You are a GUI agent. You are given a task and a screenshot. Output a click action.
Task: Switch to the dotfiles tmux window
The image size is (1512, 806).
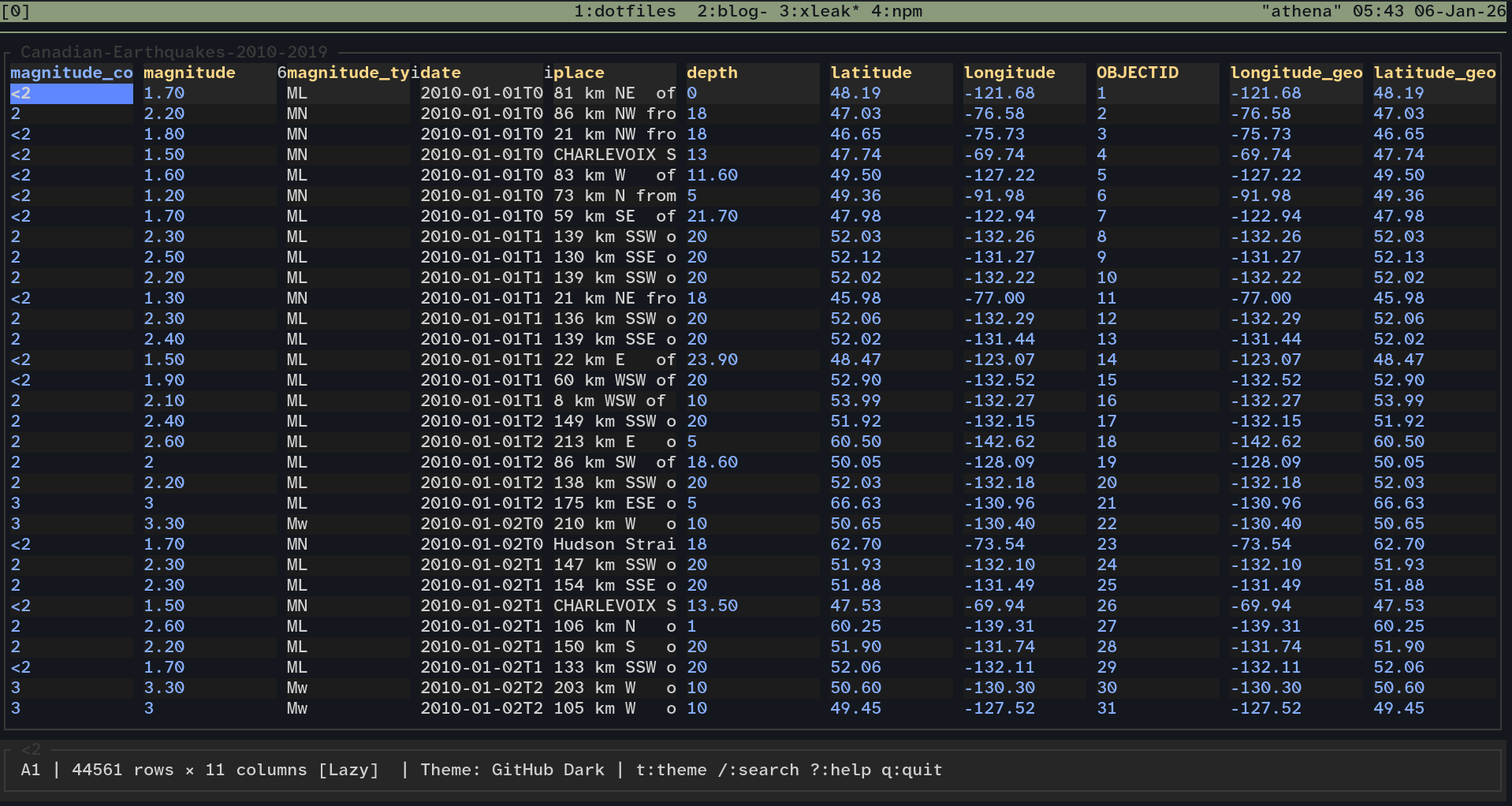(625, 11)
